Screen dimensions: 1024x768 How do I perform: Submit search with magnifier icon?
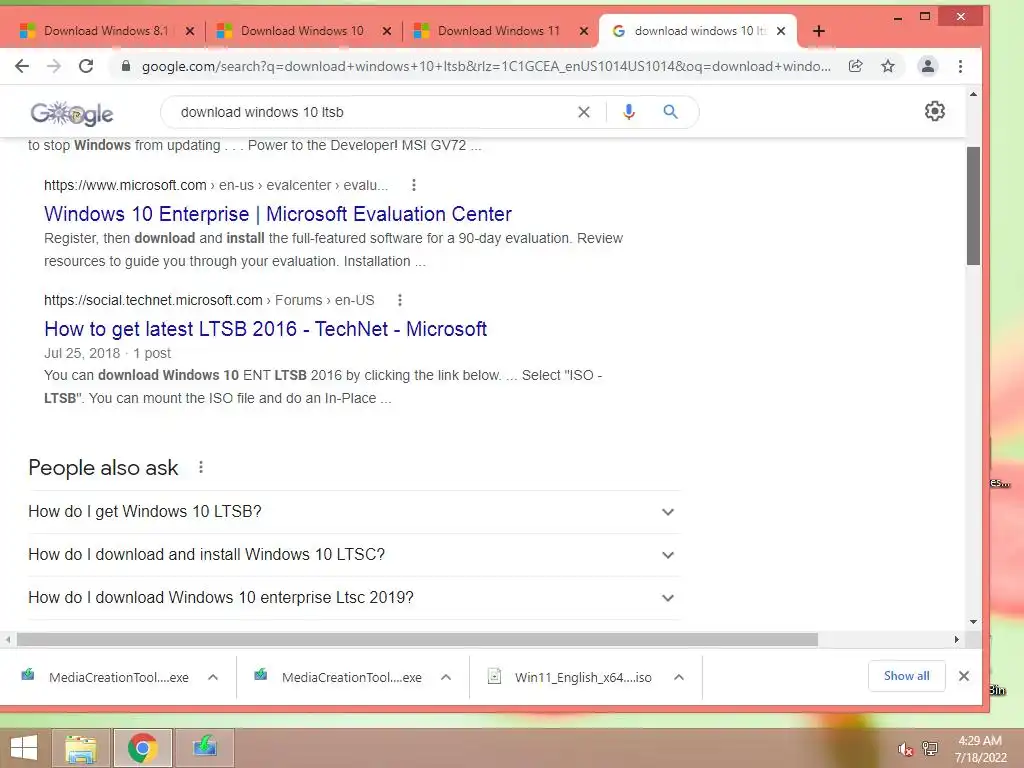[670, 112]
